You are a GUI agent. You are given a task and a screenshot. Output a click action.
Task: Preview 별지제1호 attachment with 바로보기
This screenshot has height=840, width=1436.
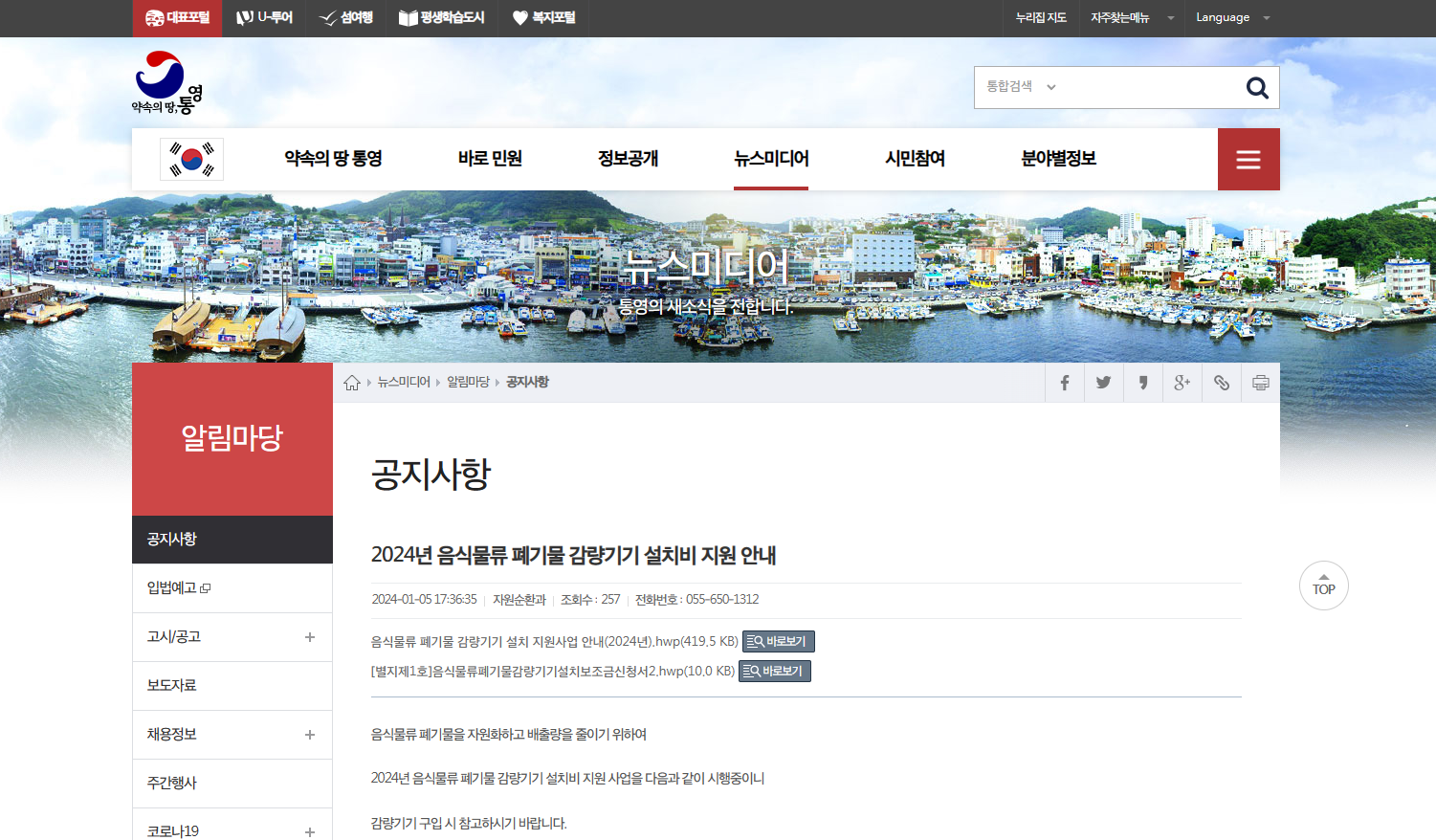pyautogui.click(x=775, y=672)
